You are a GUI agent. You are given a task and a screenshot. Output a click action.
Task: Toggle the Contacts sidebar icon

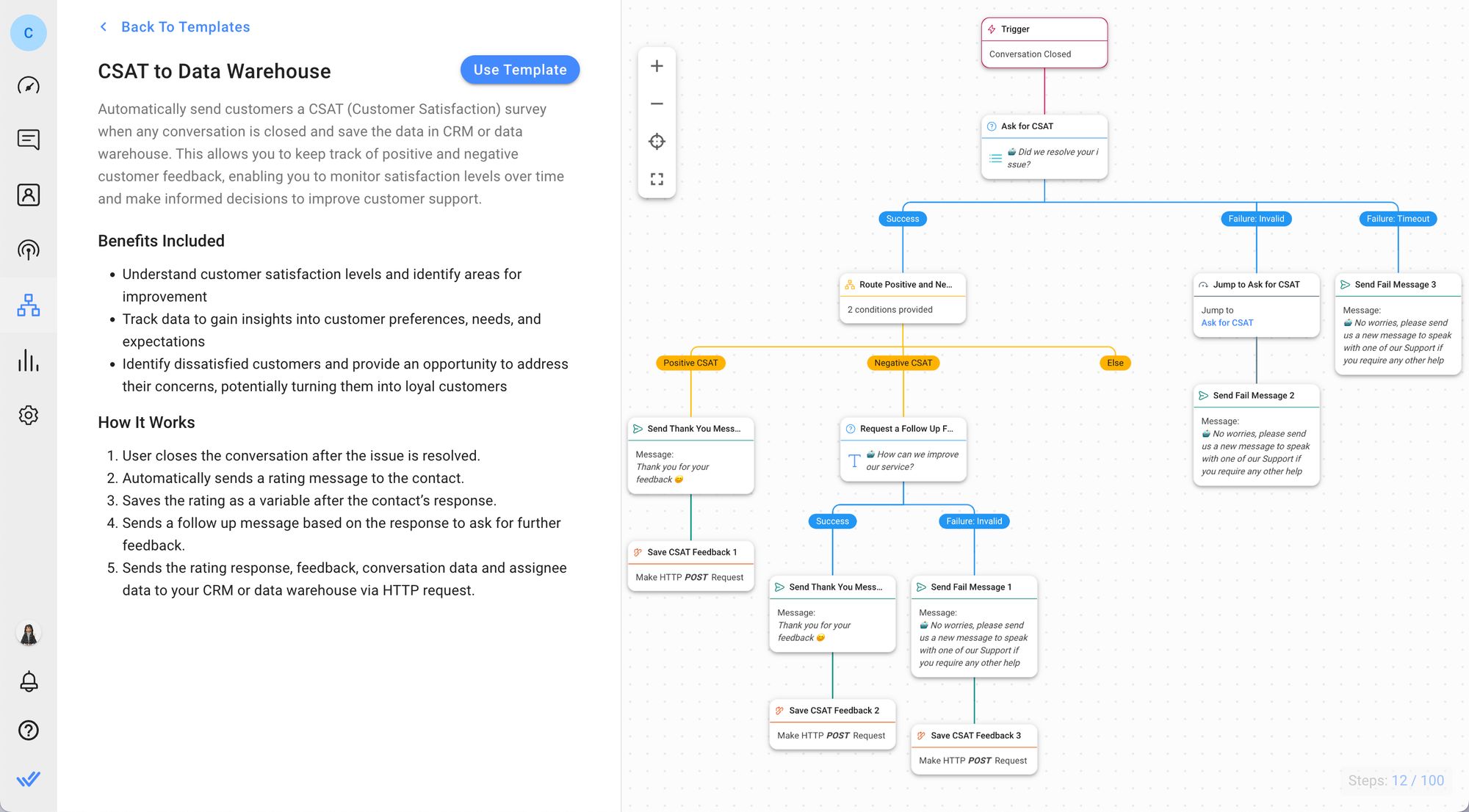29,195
